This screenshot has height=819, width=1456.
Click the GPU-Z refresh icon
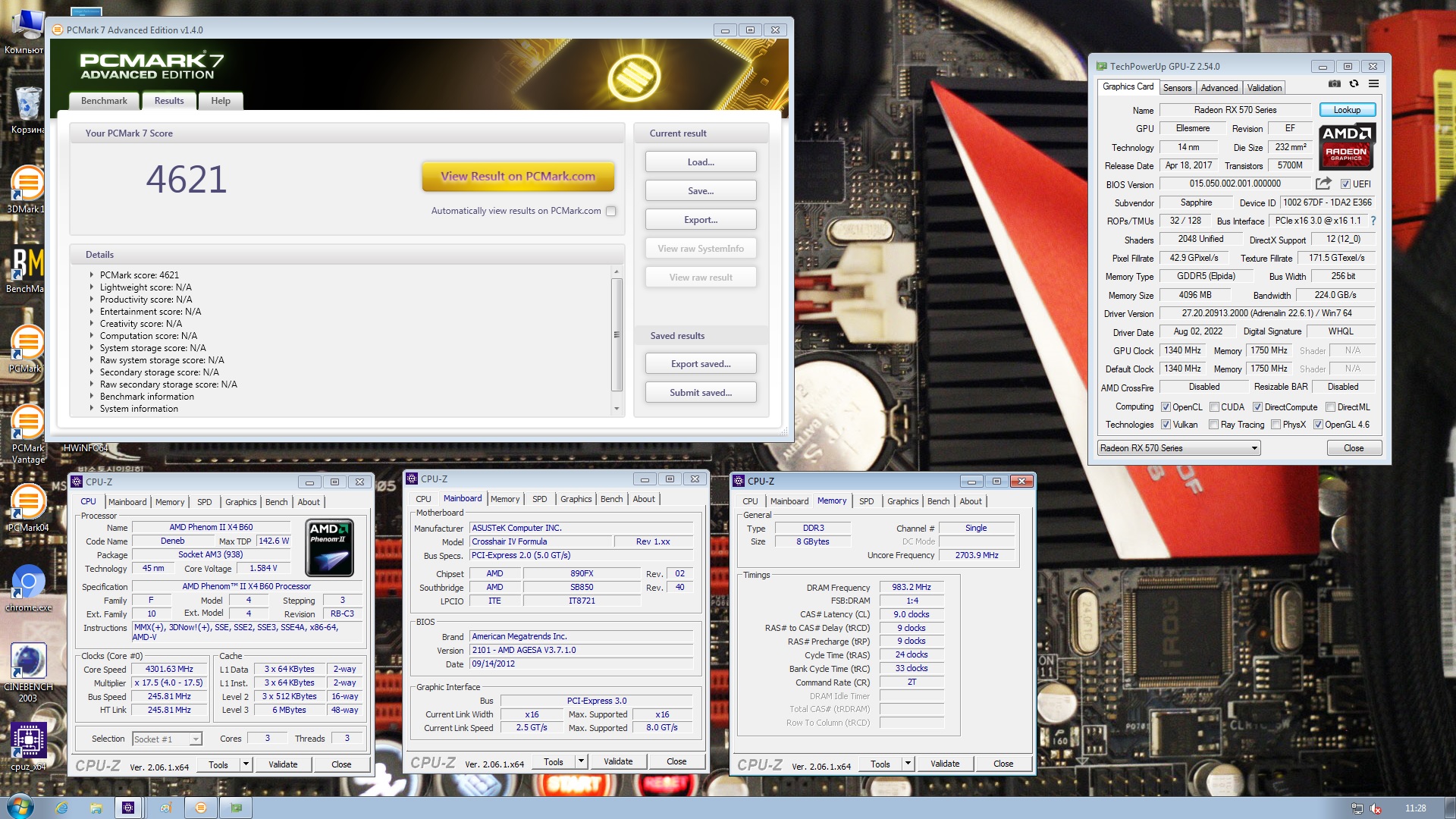point(1354,84)
